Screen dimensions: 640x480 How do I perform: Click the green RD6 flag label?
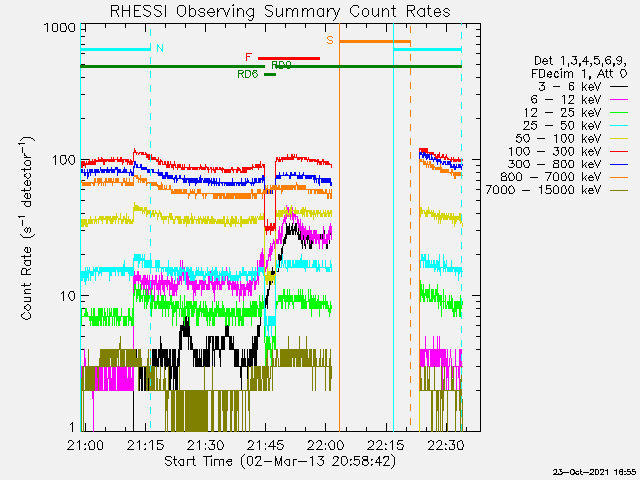(x=248, y=74)
